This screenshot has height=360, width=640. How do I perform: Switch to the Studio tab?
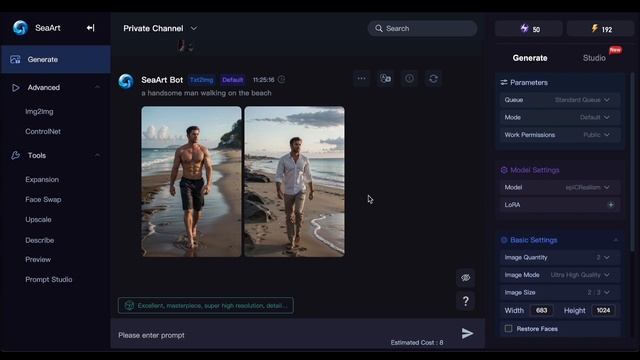(x=594, y=58)
